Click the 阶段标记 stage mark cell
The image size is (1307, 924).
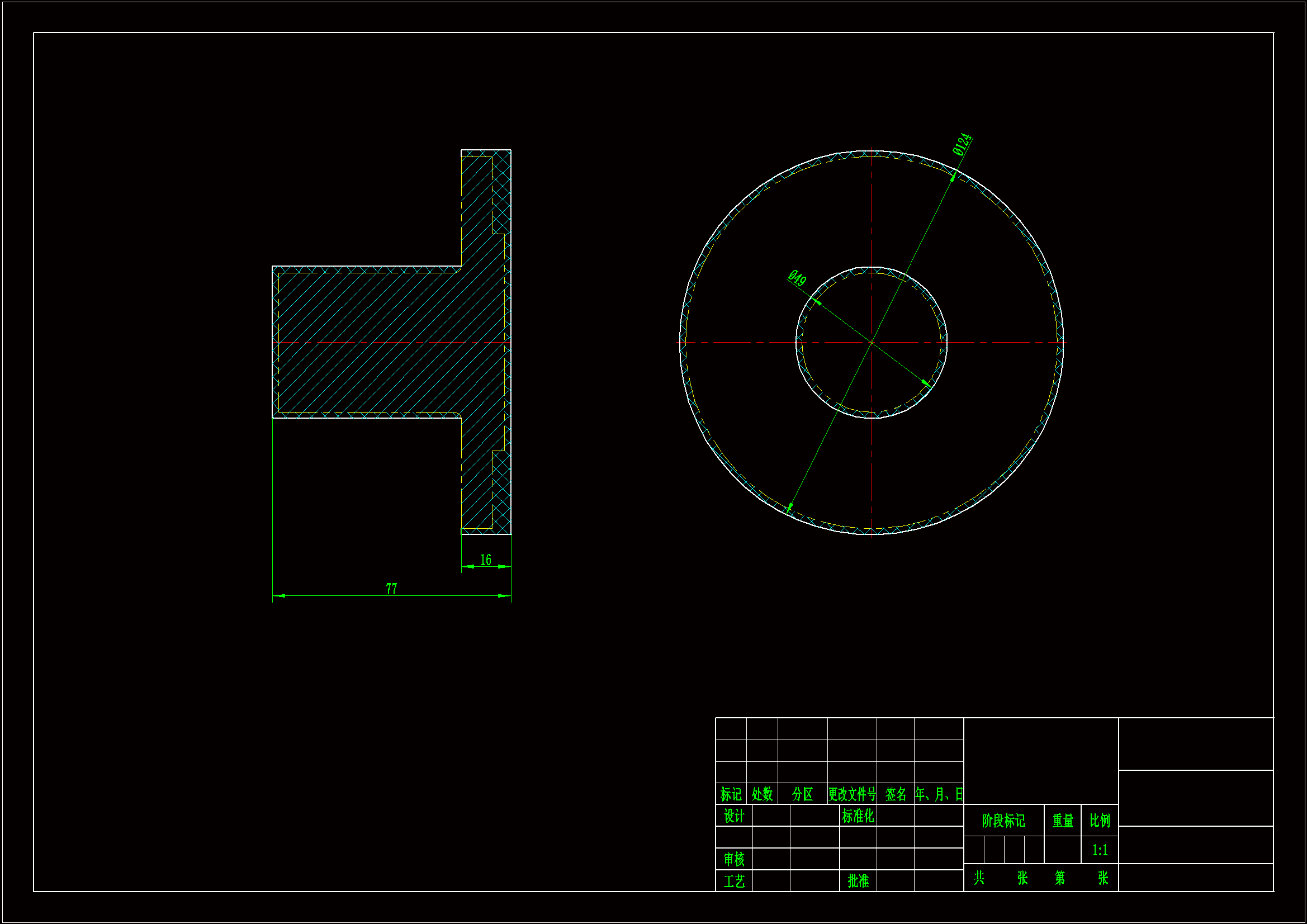[x=1003, y=821]
